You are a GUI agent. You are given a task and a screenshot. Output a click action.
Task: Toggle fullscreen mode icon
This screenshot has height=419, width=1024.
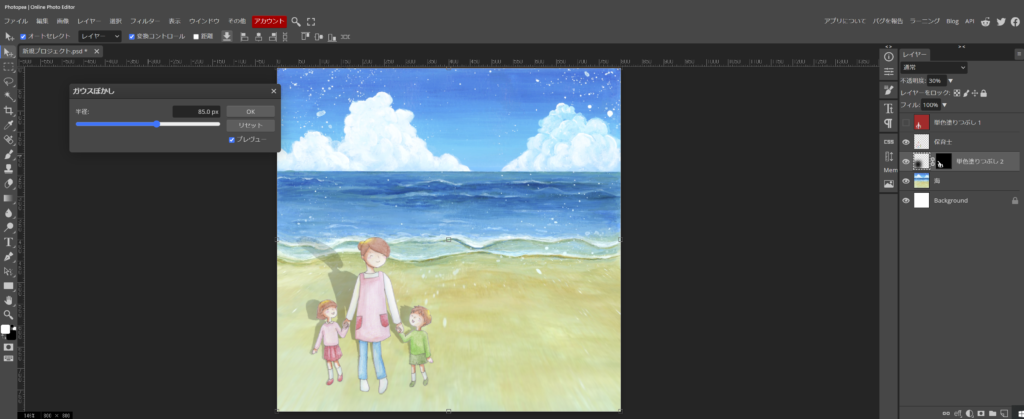click(311, 21)
